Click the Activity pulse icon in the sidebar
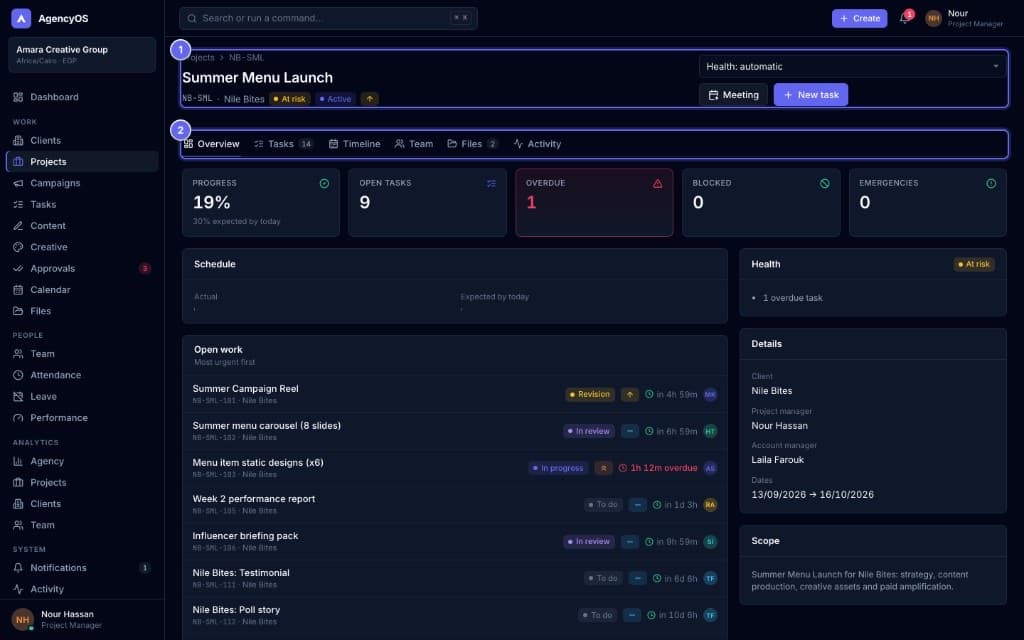This screenshot has height=640, width=1024. point(18,589)
